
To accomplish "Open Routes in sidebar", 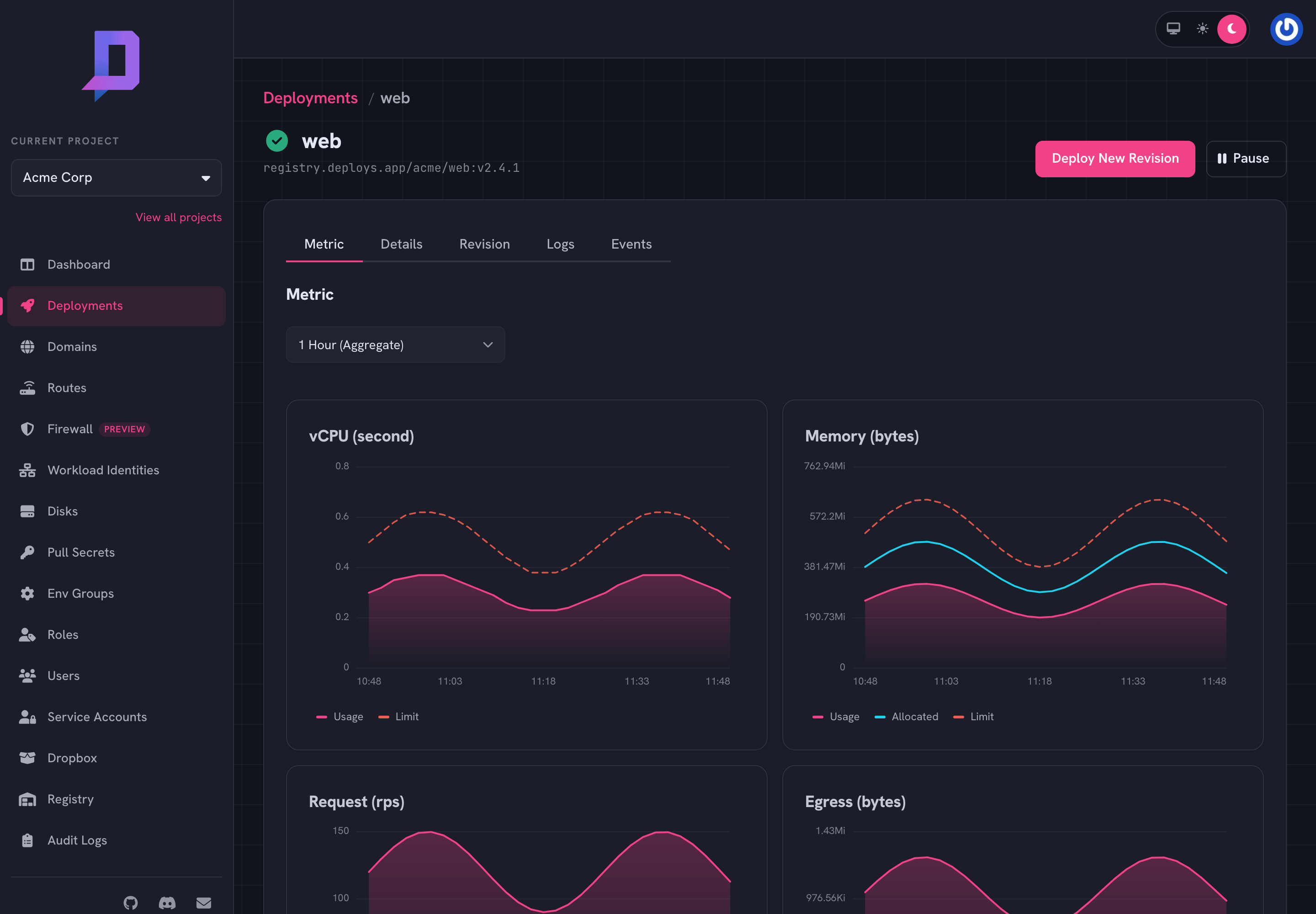I will [116, 388].
